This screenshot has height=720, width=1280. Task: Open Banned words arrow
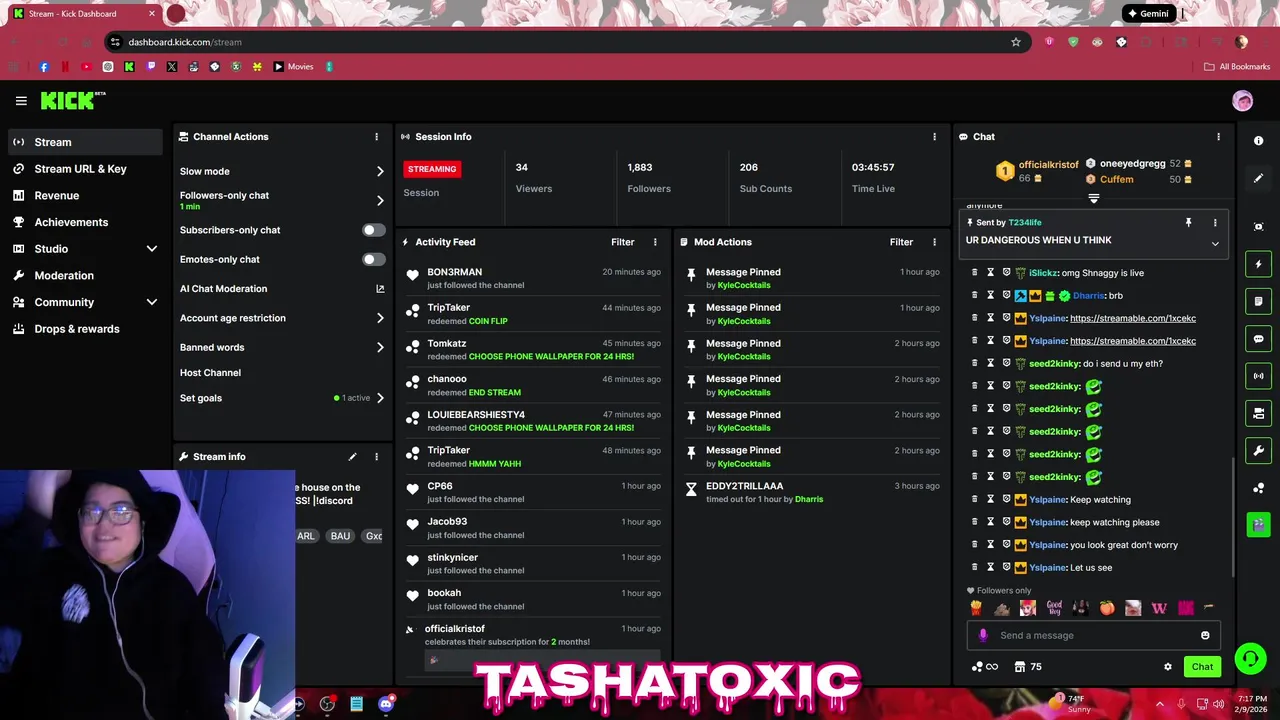380,348
